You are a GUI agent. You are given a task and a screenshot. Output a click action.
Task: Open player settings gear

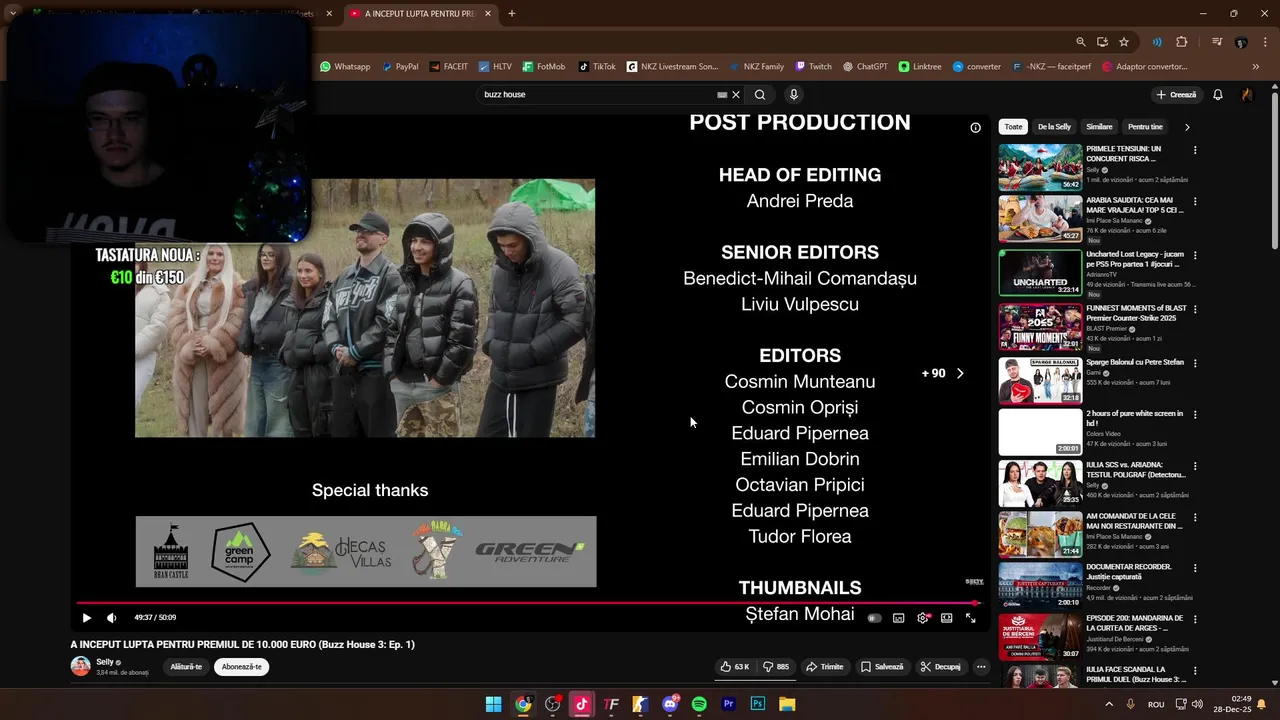pyautogui.click(x=923, y=618)
